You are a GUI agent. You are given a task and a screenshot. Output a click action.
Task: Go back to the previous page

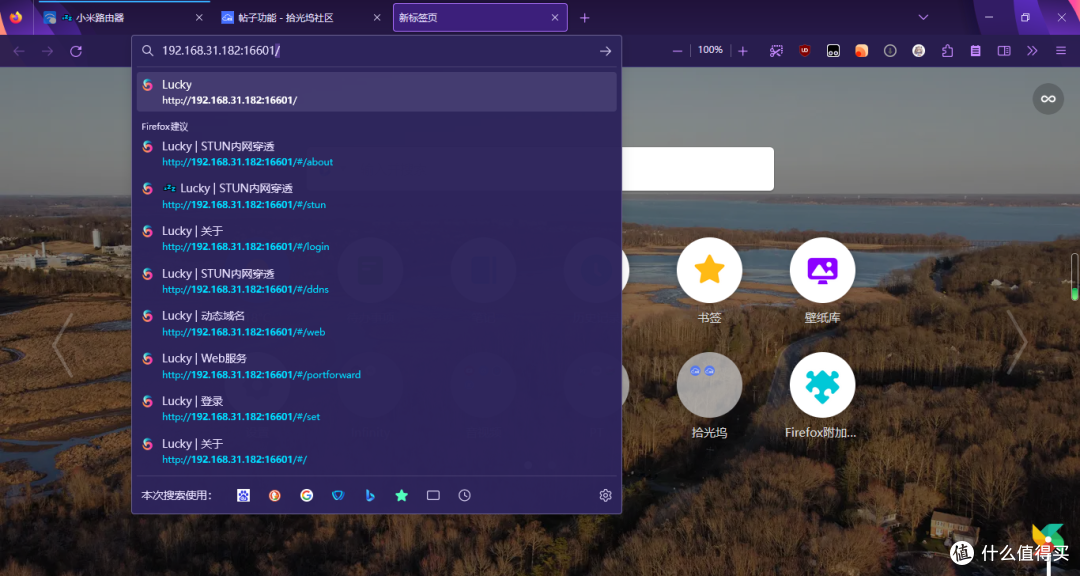[x=19, y=51]
